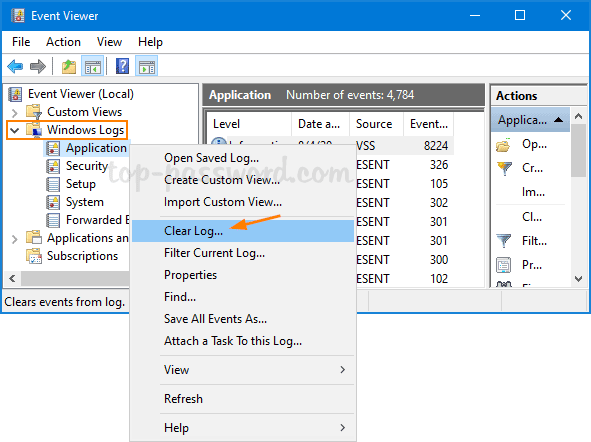Click the Open Saved Log folder icon in Actions
The width and height of the screenshot is (591, 442).
(x=504, y=145)
